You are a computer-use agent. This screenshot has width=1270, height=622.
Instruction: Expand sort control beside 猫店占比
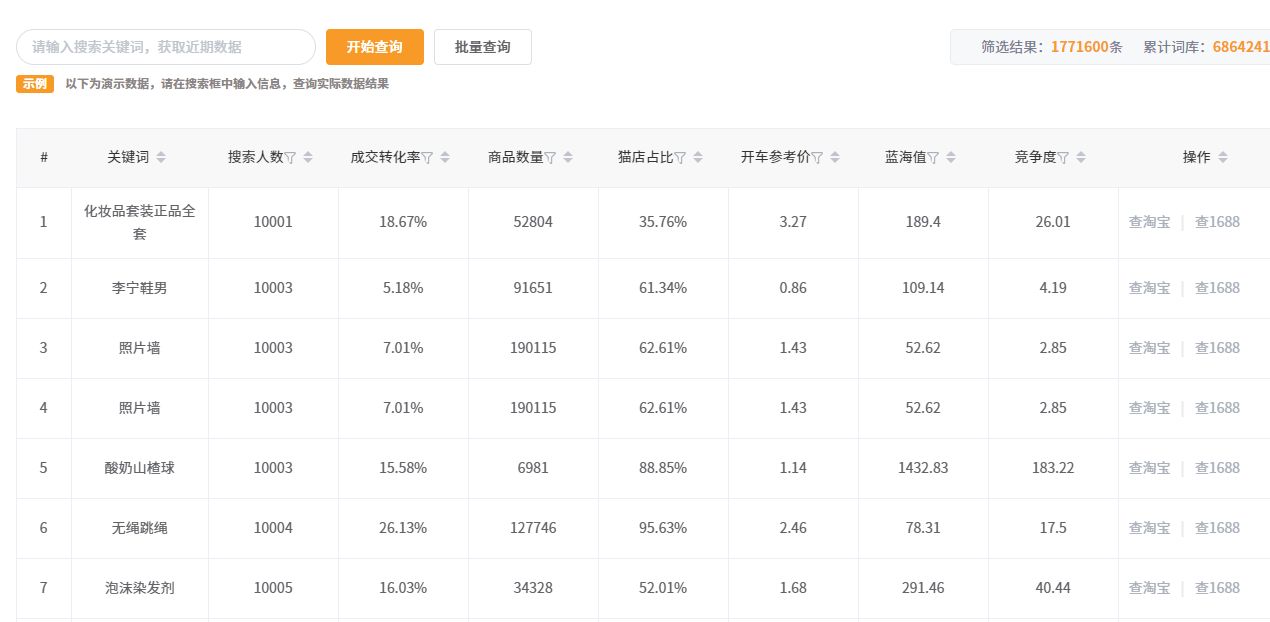pyautogui.click(x=697, y=157)
